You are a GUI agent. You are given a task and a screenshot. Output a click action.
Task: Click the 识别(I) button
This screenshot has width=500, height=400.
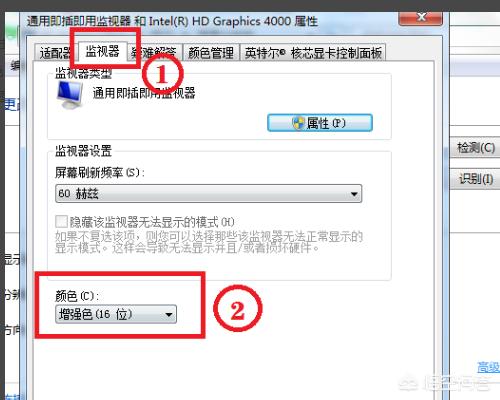tap(475, 179)
